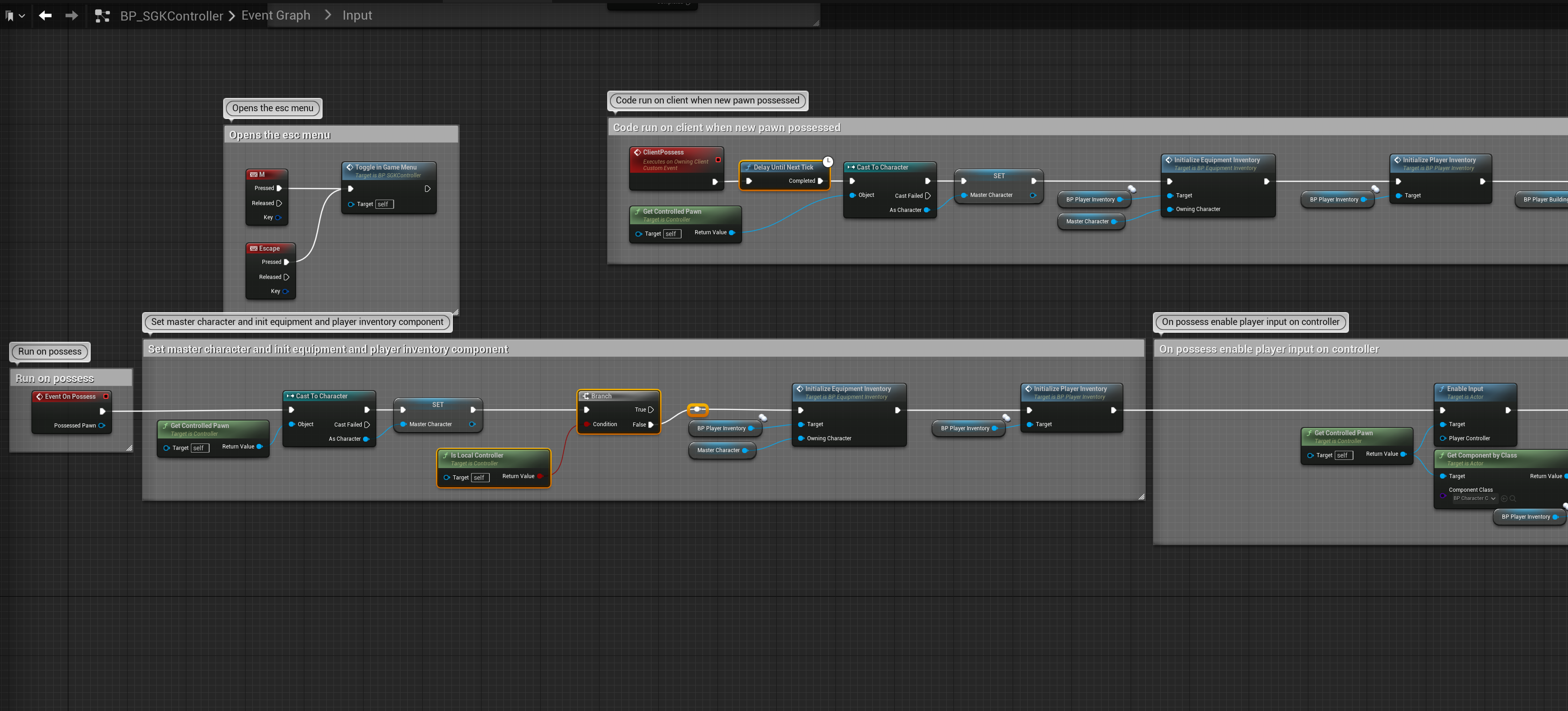1568x711 pixels.
Task: Click the clock icon on Delay Until Next Tick
Action: click(x=828, y=161)
